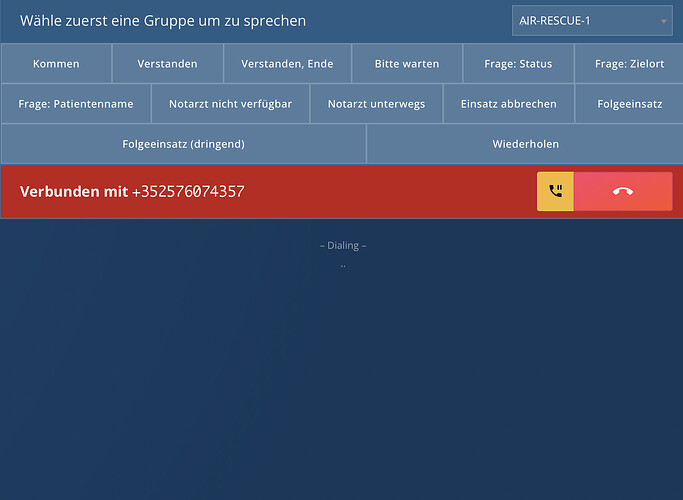The height and width of the screenshot is (500, 683).
Task: Put the call on hold (yellow button)
Action: click(555, 191)
